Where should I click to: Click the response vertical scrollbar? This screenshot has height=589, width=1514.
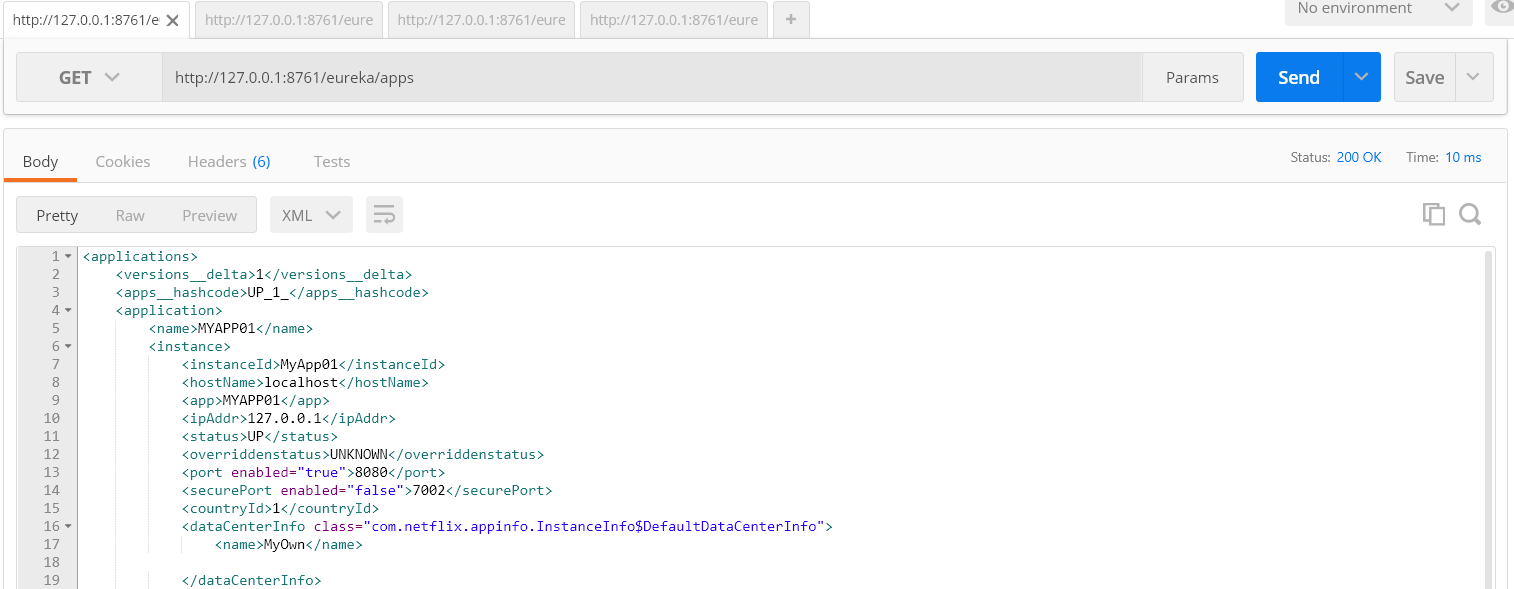pyautogui.click(x=1488, y=420)
